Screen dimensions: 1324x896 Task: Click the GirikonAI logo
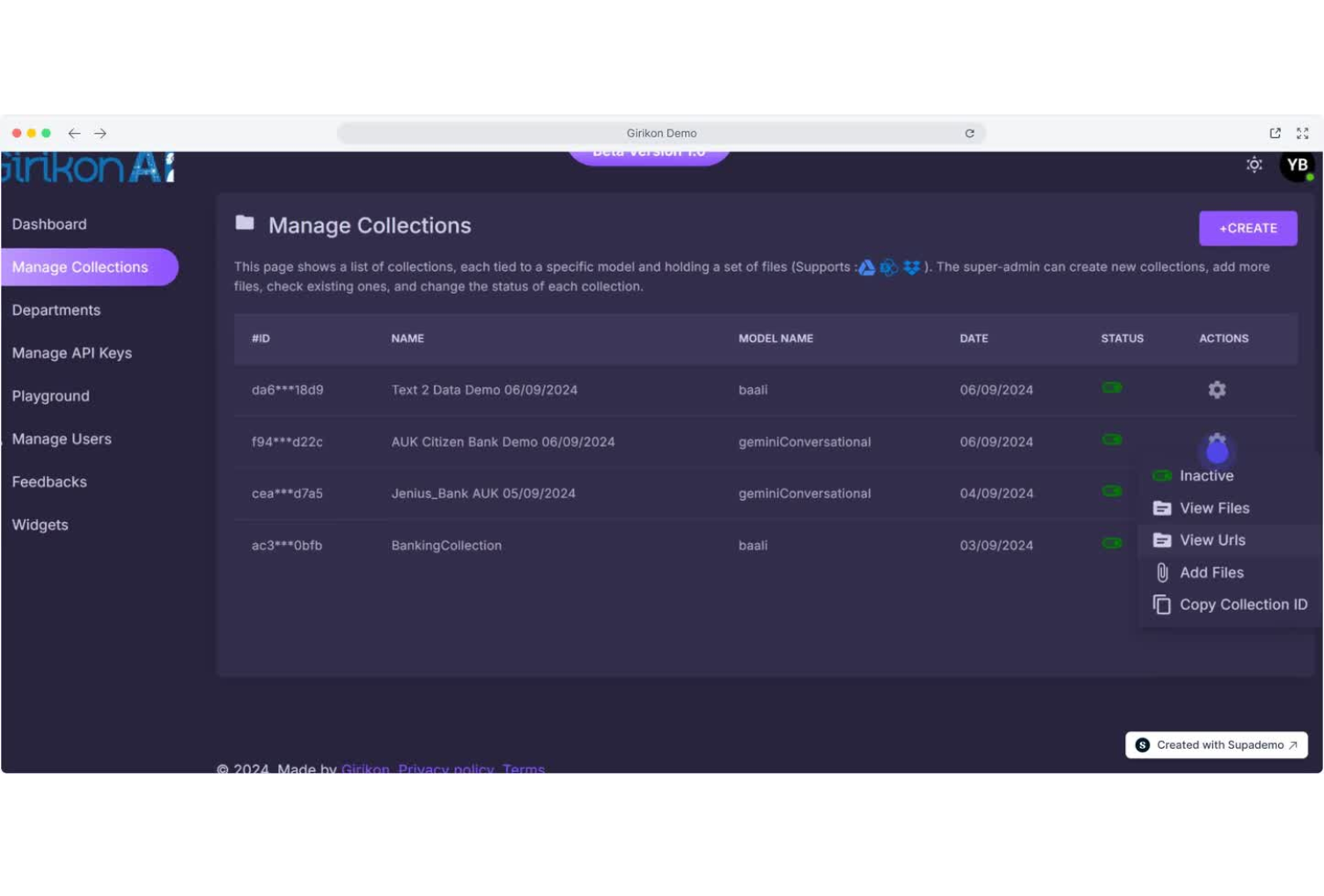pos(88,167)
